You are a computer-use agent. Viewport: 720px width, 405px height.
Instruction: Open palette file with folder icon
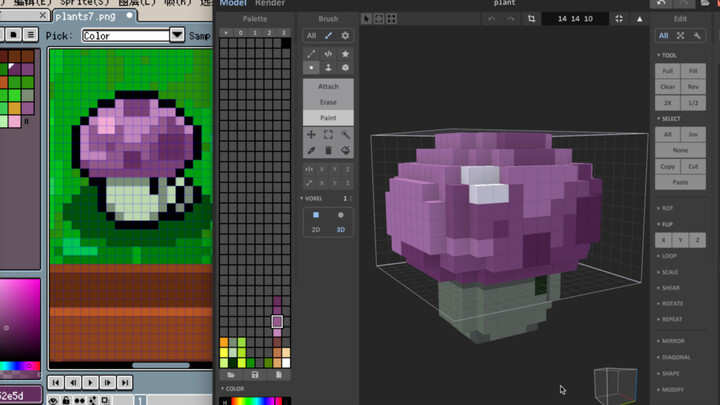[231, 375]
